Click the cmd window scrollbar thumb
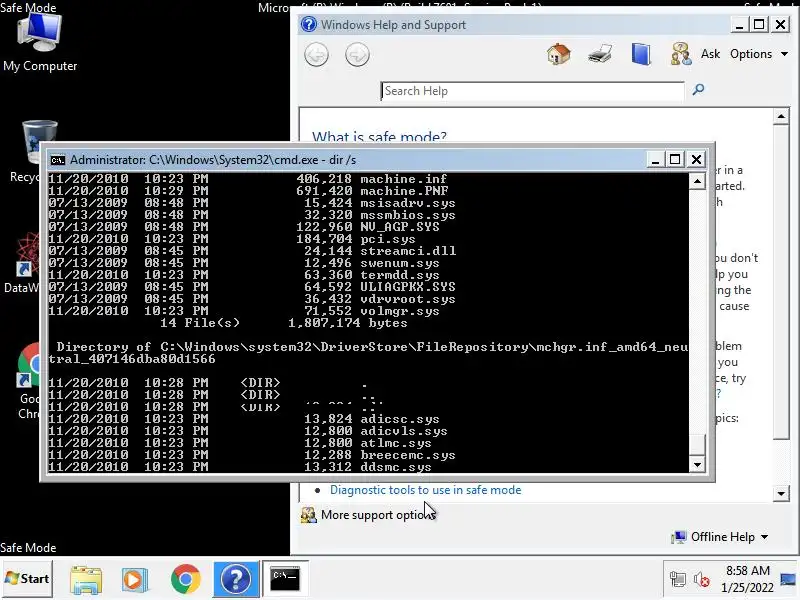800x600 pixels. coord(697,445)
